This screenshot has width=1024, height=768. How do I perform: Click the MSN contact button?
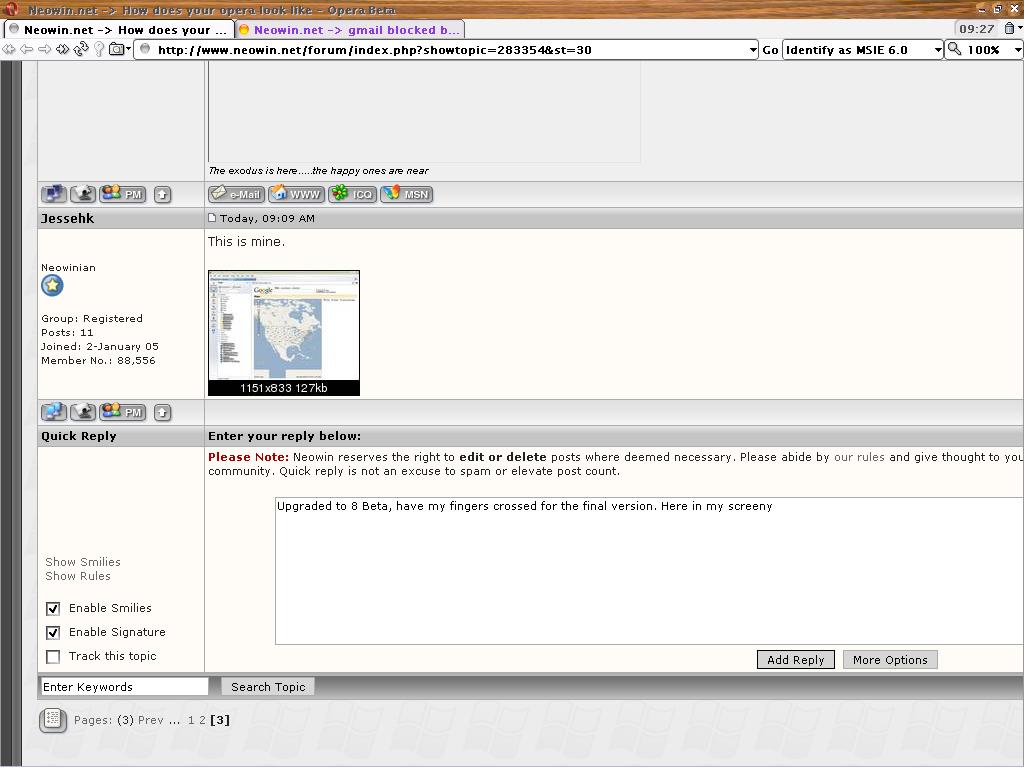click(407, 194)
